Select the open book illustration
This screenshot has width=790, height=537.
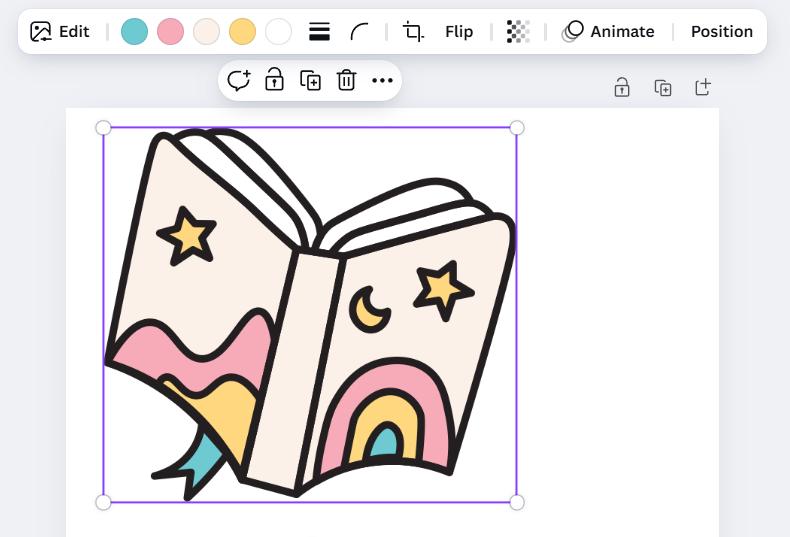tap(310, 315)
